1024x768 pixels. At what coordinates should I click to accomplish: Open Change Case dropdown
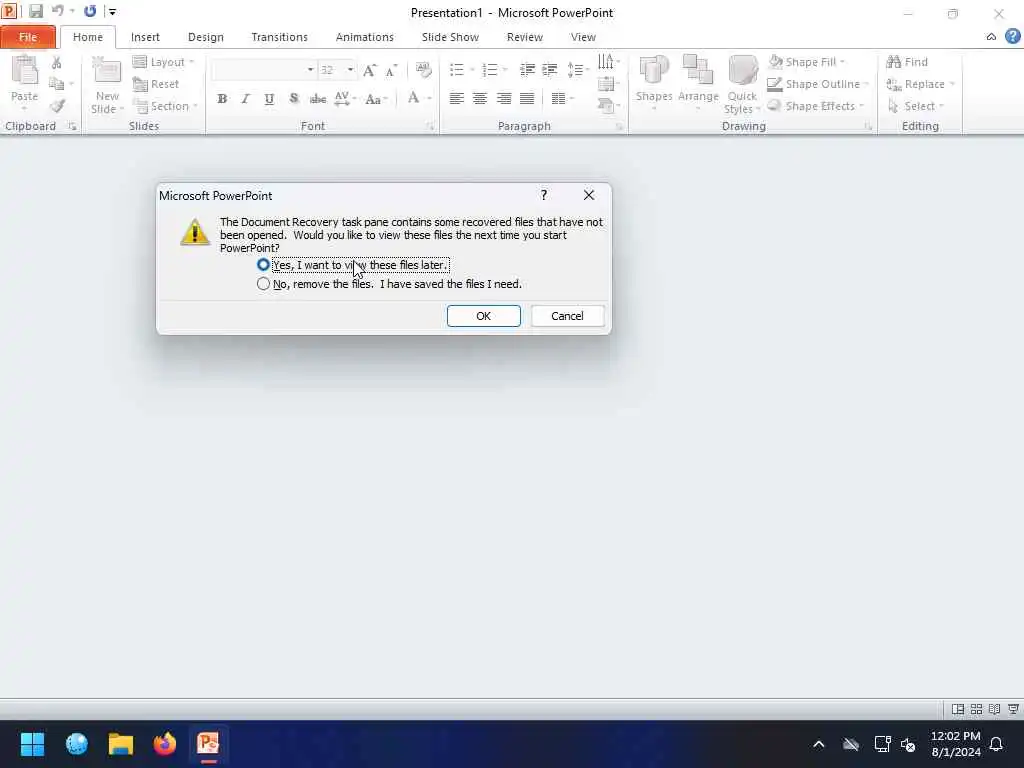pyautogui.click(x=376, y=99)
